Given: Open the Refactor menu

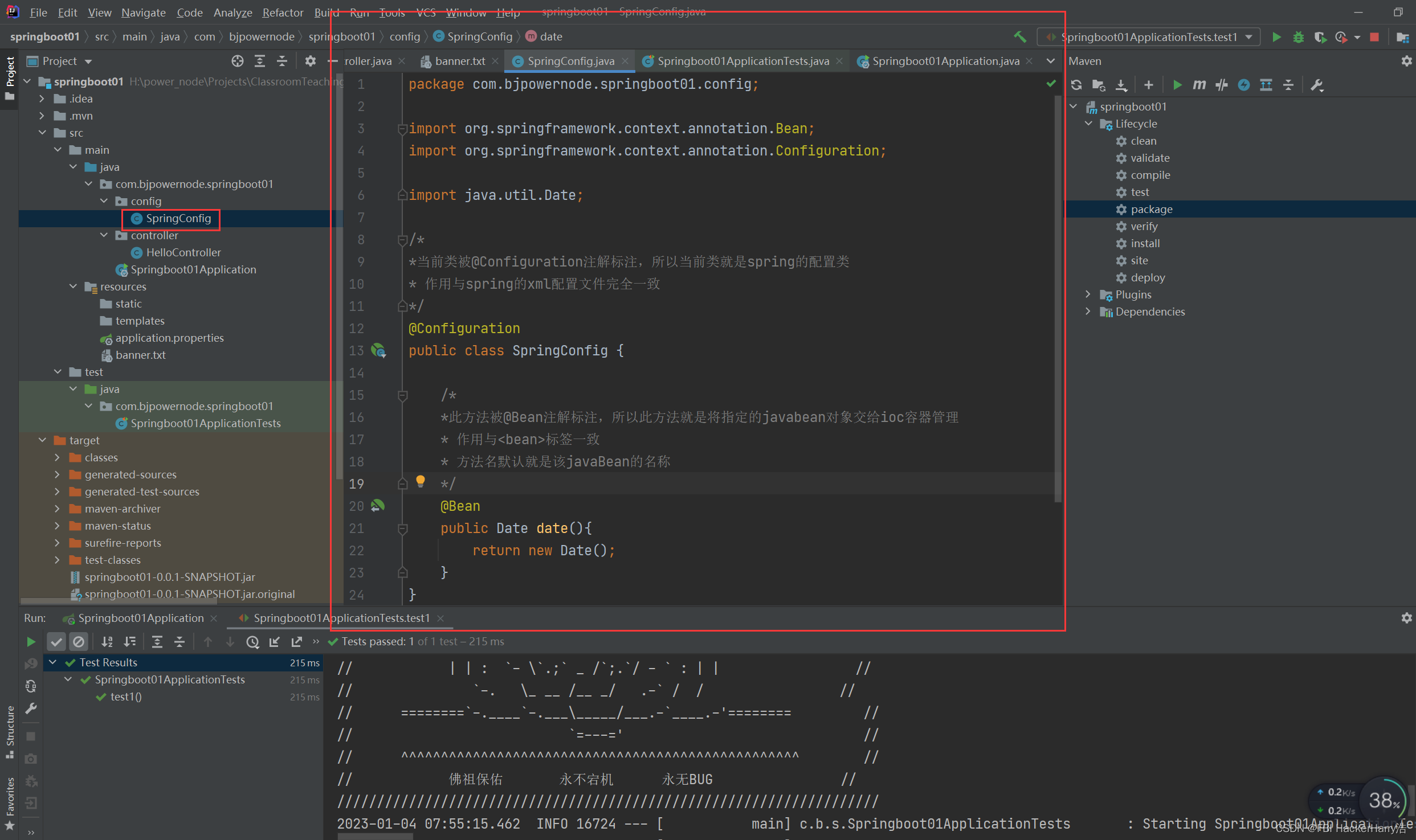Looking at the screenshot, I should click(x=283, y=13).
